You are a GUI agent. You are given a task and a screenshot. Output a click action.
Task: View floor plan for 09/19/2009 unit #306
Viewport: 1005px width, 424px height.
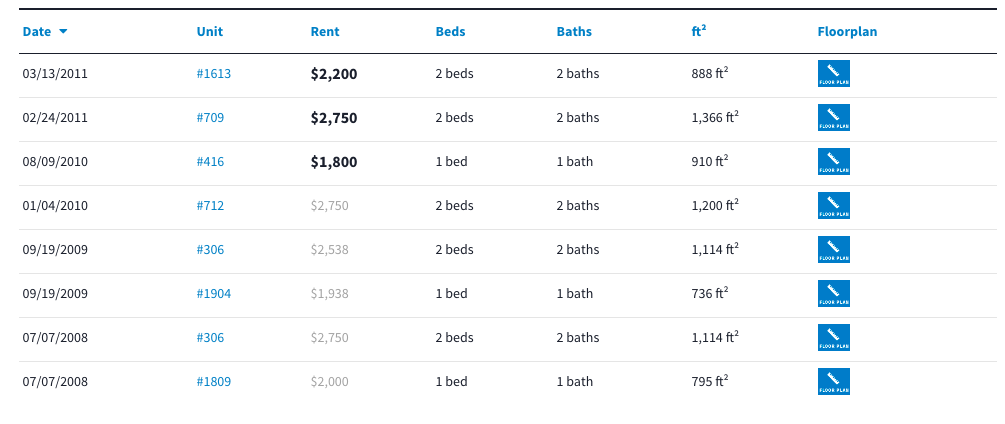(833, 250)
